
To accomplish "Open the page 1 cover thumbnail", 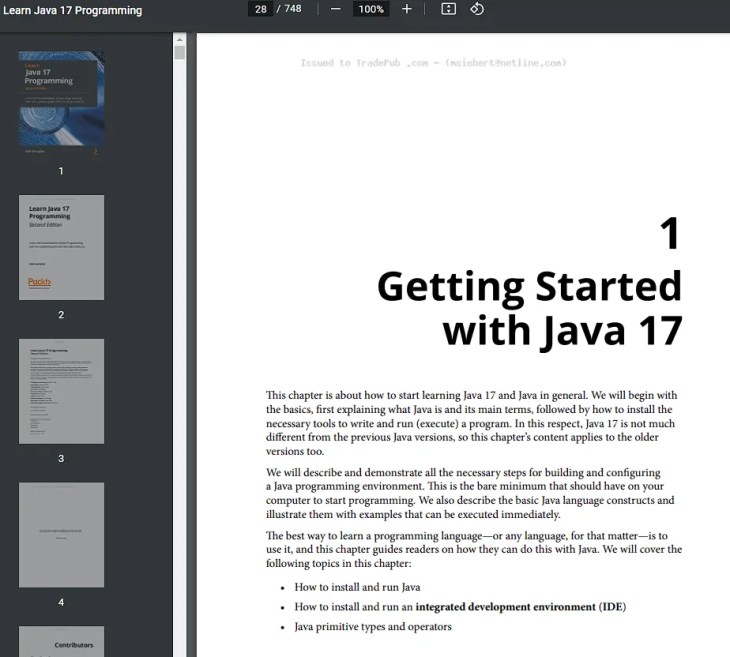I will (61, 102).
